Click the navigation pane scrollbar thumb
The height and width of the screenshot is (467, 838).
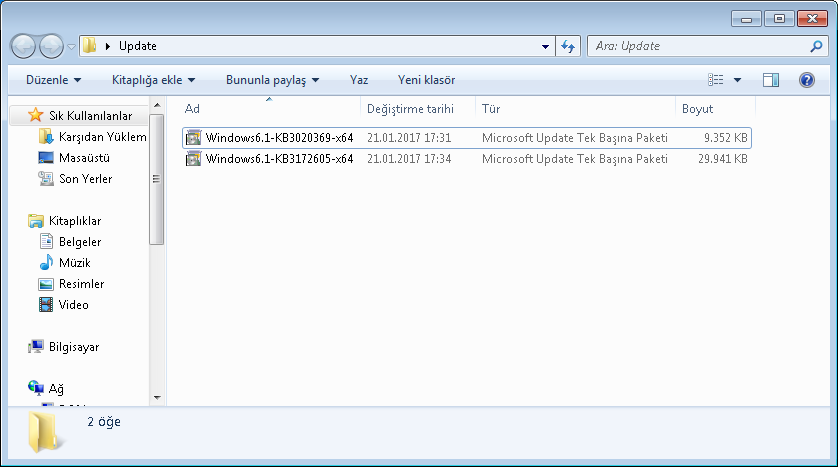point(157,179)
